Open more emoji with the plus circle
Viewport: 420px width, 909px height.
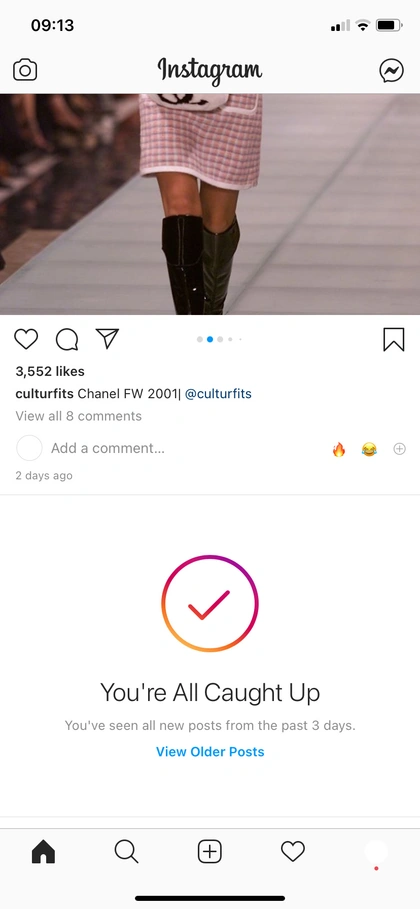tap(400, 449)
